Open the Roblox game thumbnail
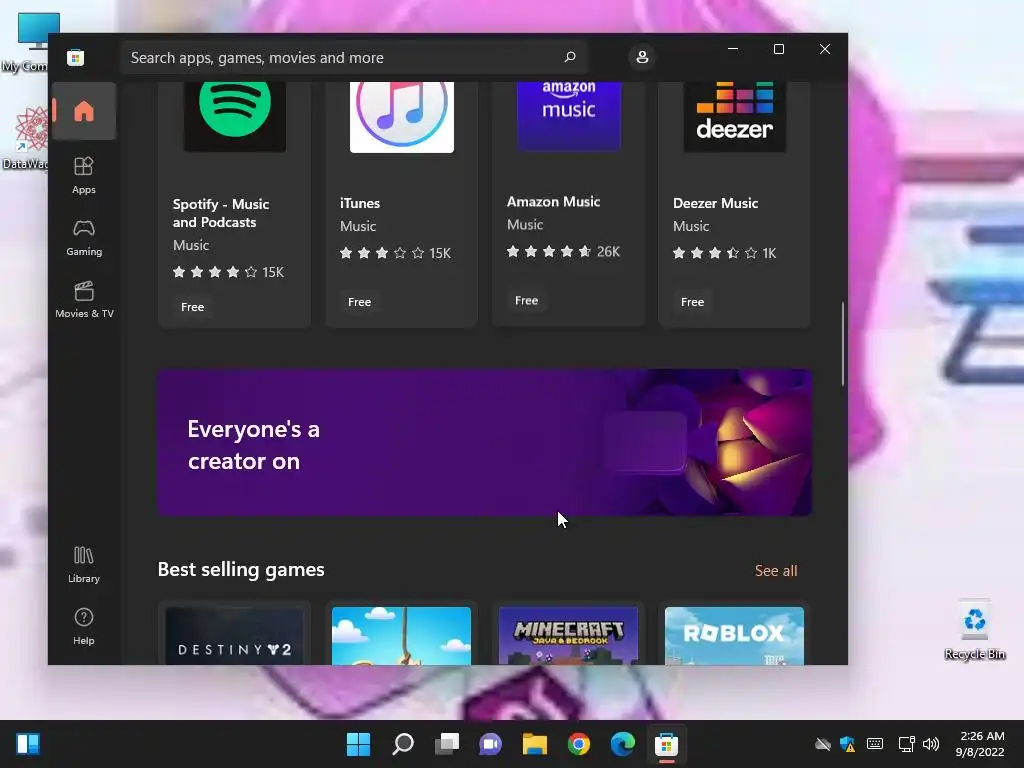The height and width of the screenshot is (768, 1024). 734,636
